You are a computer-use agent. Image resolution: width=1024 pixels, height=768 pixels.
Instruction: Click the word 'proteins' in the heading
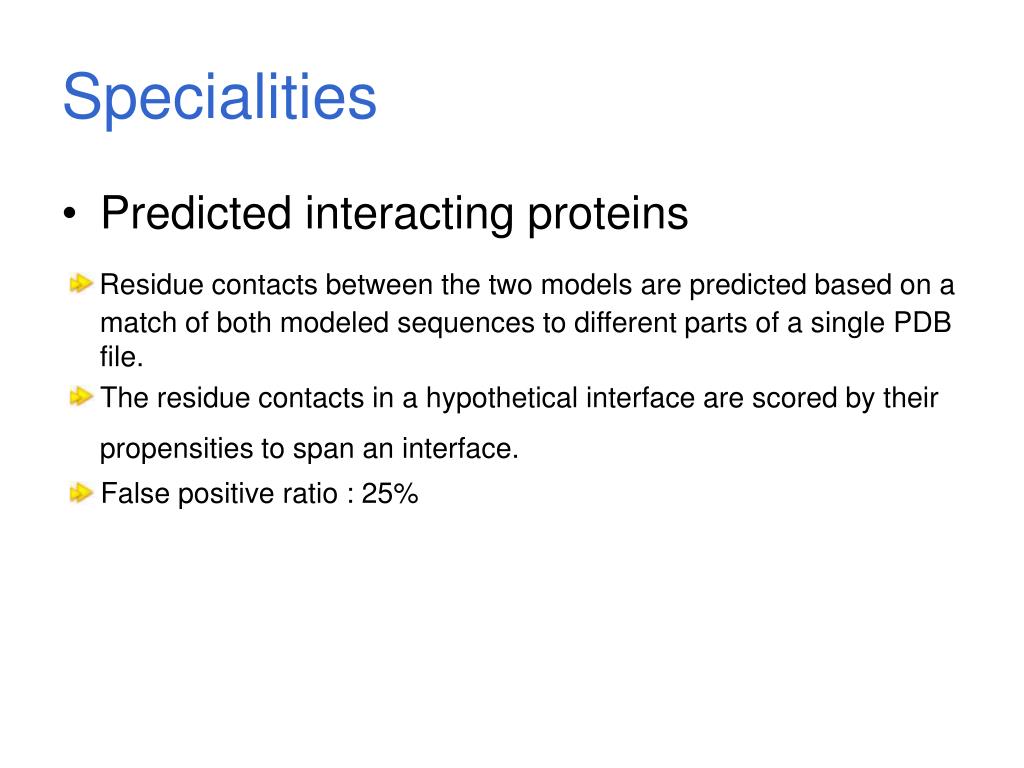coord(607,216)
